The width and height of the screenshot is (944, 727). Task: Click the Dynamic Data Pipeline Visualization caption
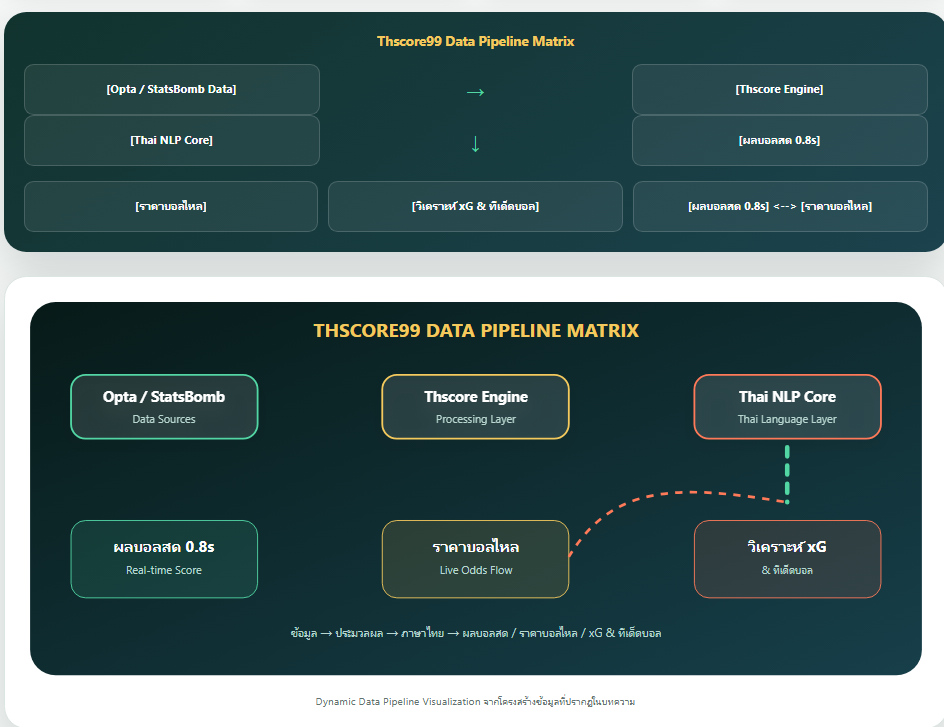pos(476,702)
